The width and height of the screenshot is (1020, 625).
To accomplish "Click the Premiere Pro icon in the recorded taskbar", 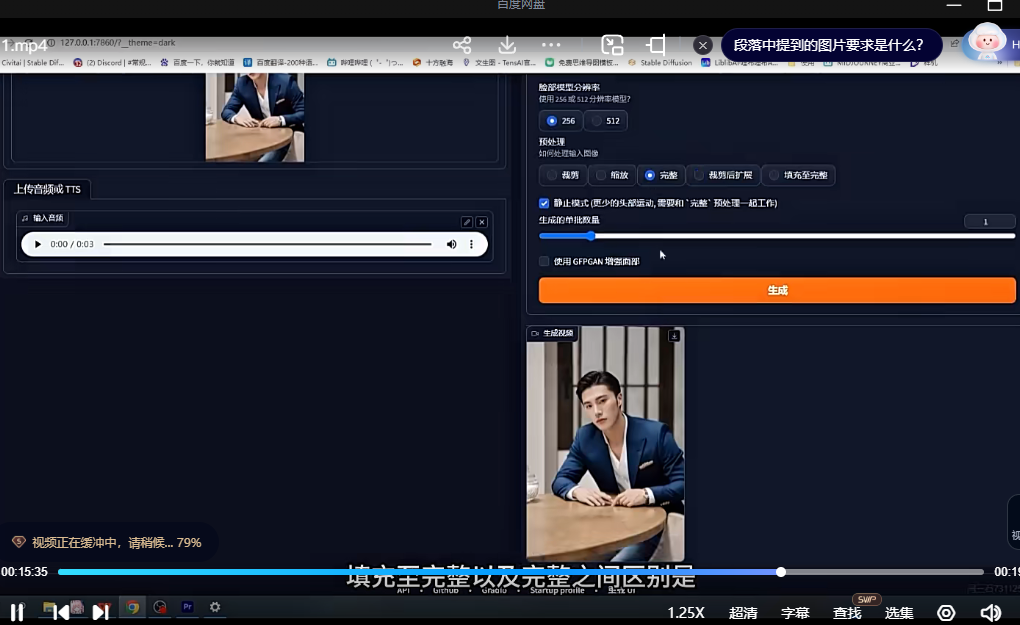I will click(x=187, y=607).
